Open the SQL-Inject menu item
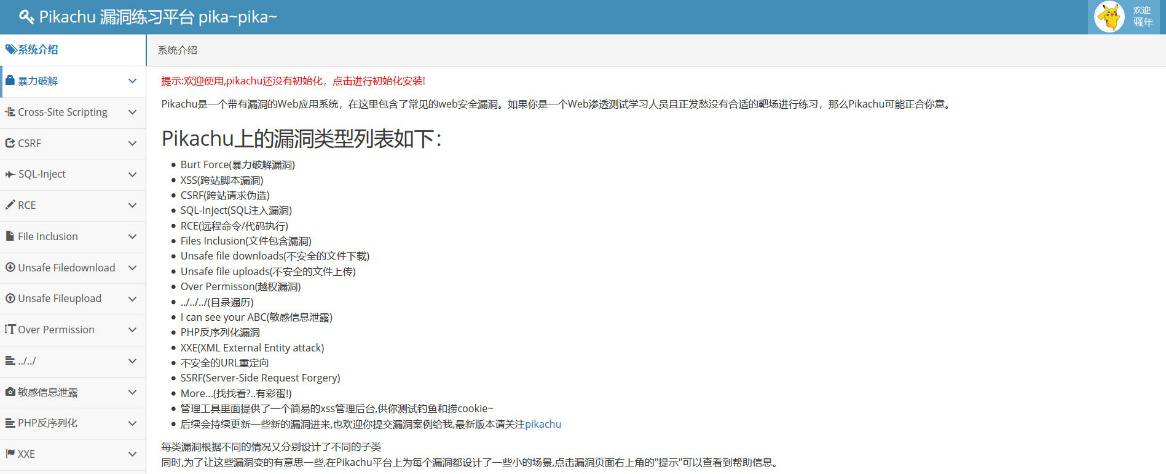The width and height of the screenshot is (1166, 474). pos(73,174)
